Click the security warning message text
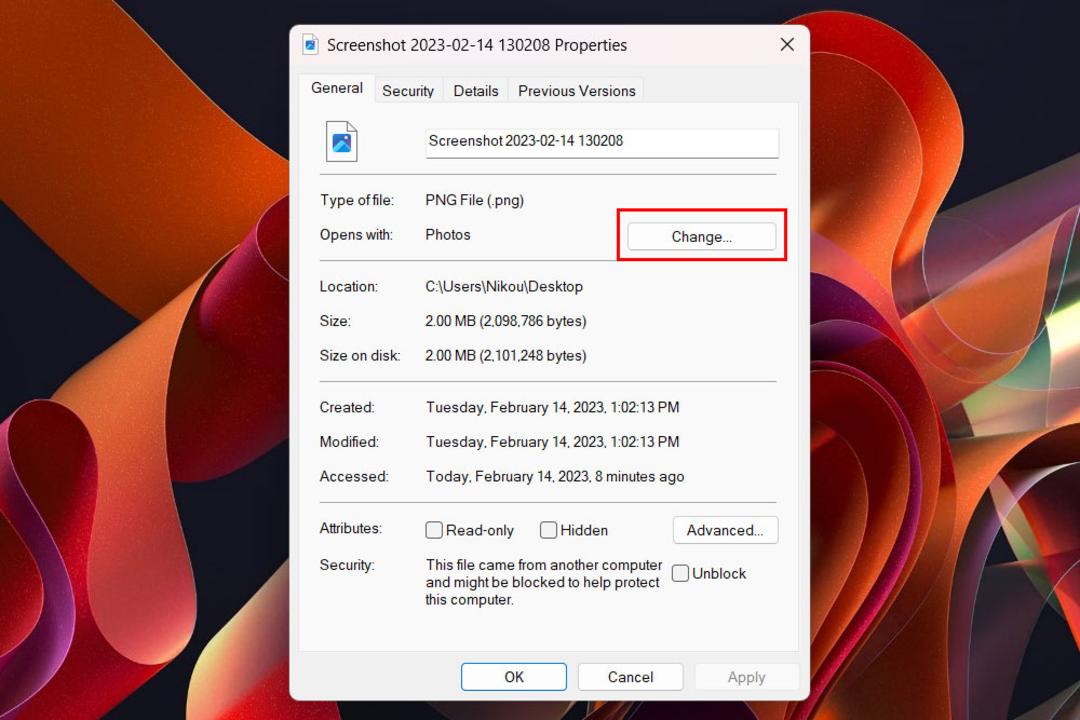The width and height of the screenshot is (1080, 720). click(543, 582)
